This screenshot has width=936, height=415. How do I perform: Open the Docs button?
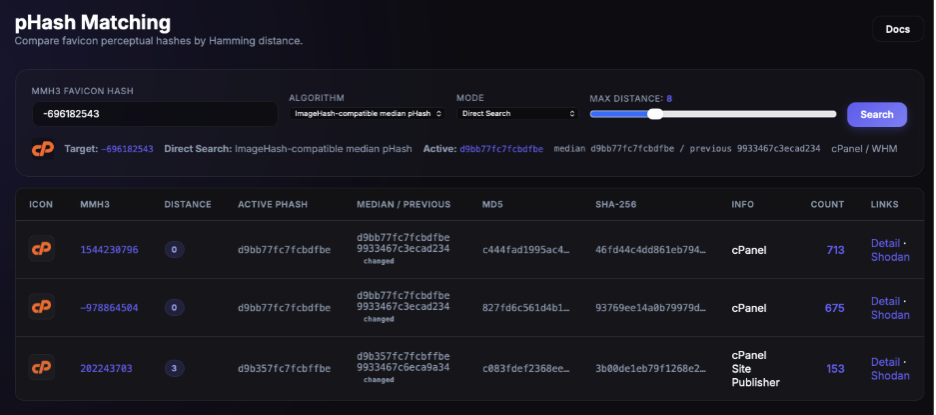click(x=897, y=29)
